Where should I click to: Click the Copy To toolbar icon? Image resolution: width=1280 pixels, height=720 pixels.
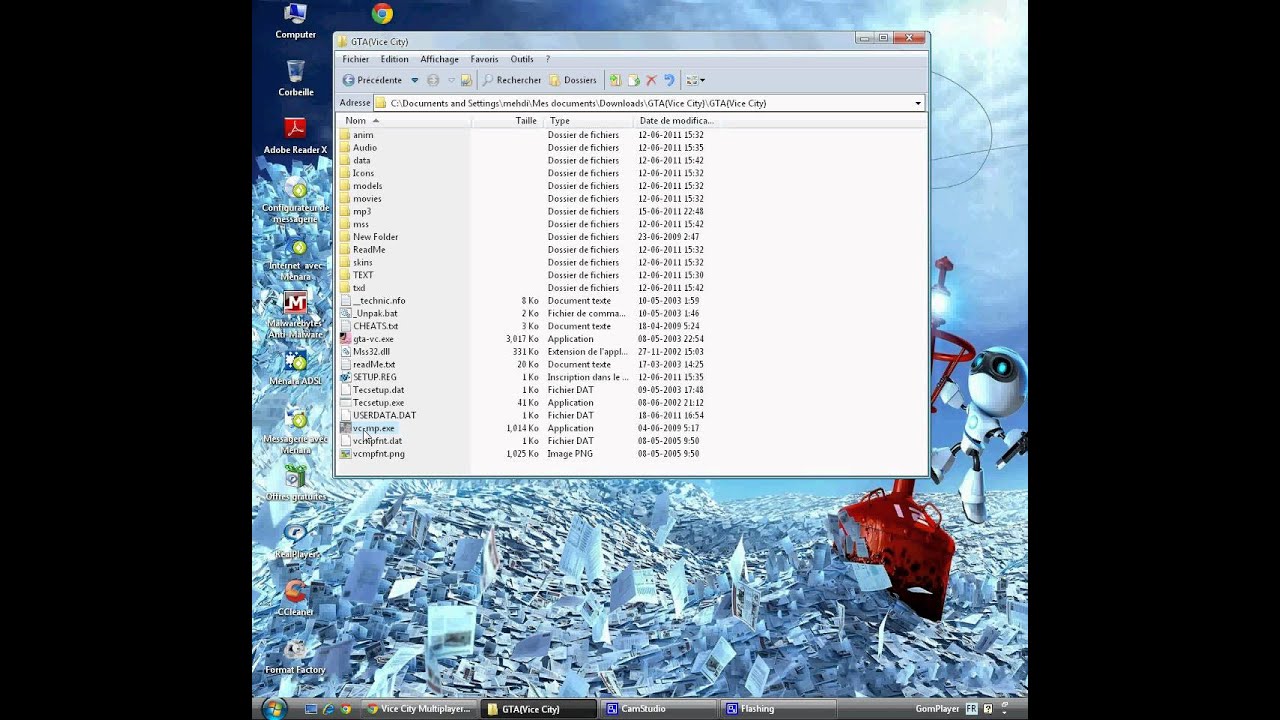coord(633,80)
